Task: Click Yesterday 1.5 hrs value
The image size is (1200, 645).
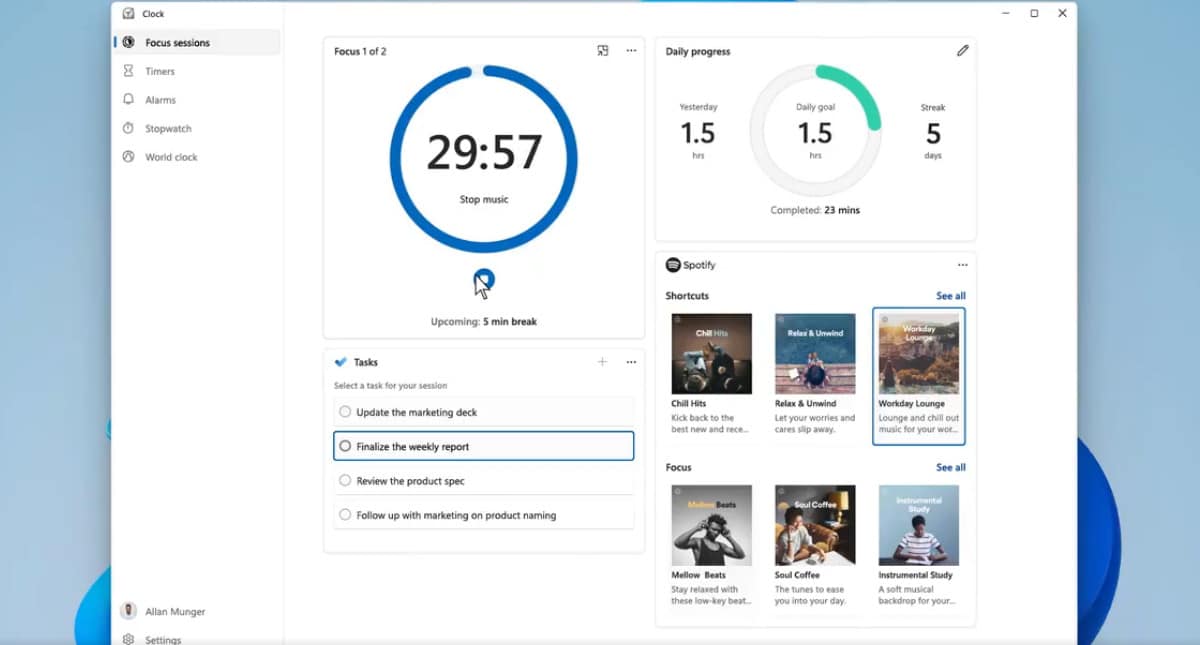Action: 698,132
